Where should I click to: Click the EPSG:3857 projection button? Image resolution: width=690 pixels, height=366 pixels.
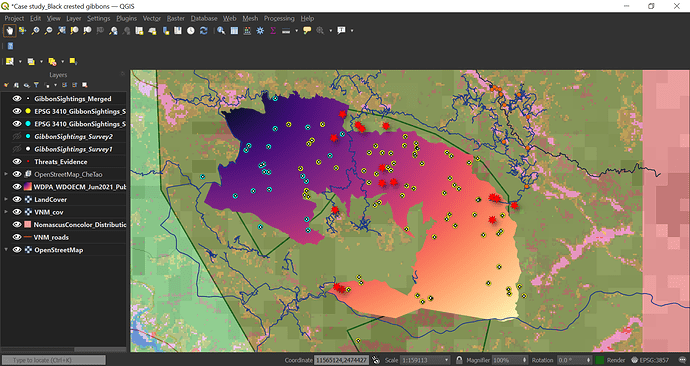[656, 360]
